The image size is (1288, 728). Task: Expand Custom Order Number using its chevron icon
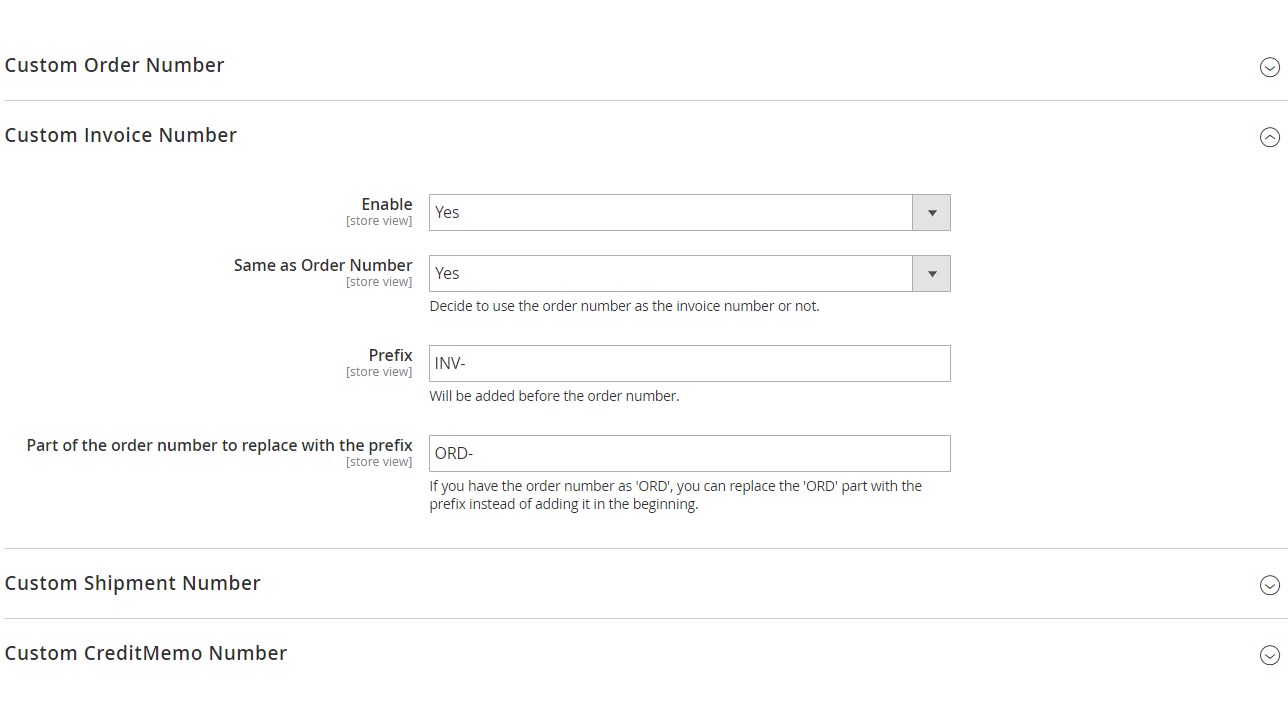(x=1269, y=67)
